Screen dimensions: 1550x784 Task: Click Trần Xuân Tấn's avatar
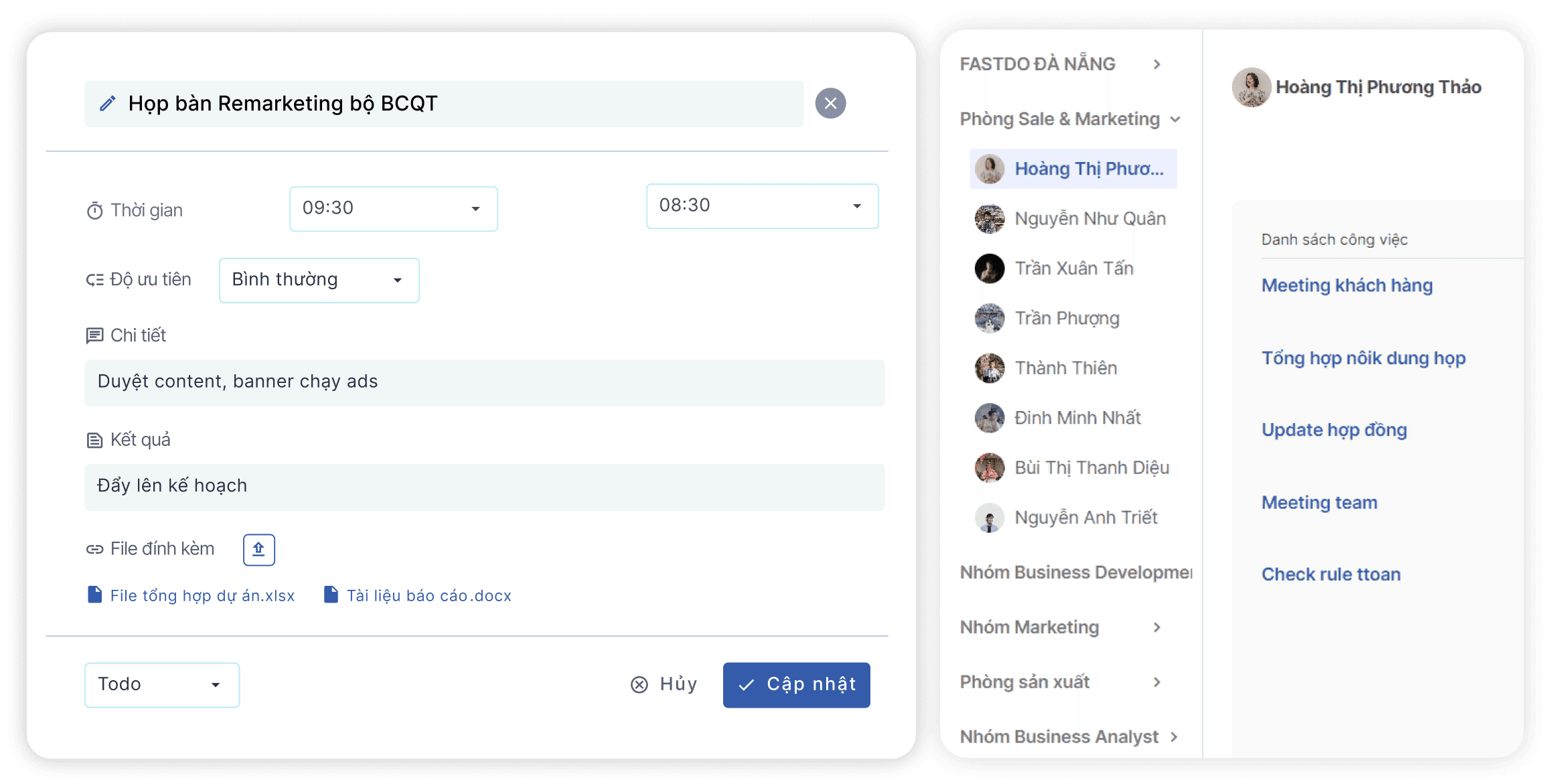990,268
